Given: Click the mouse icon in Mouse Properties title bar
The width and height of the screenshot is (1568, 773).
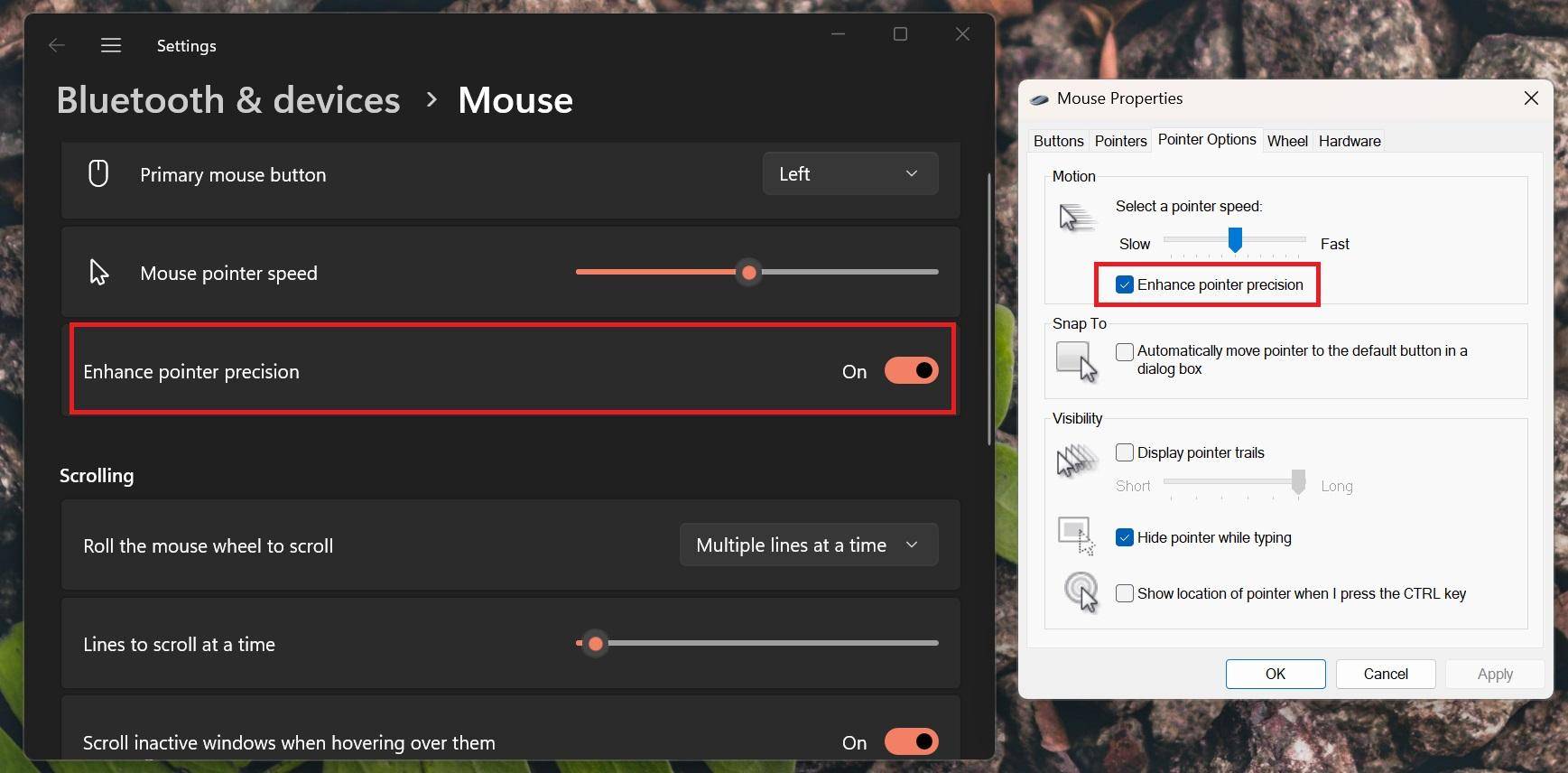Looking at the screenshot, I should click(1039, 99).
